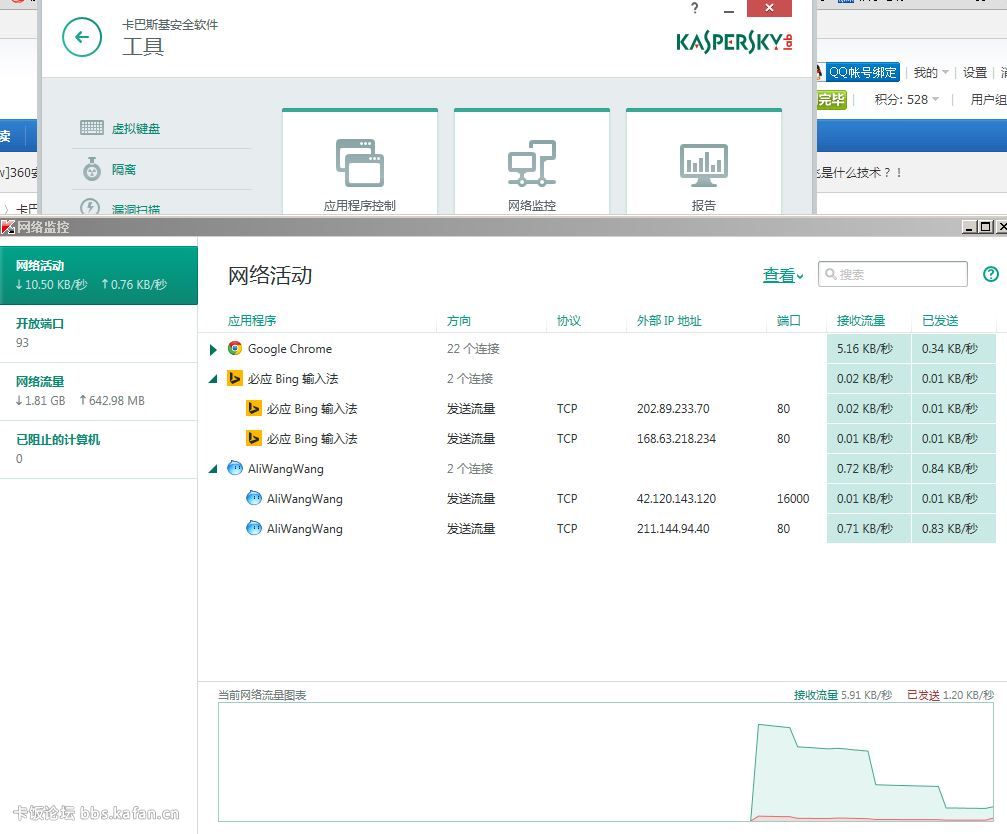Click the IP address 168.63.218.234
The image size is (1007, 834).
pos(676,439)
